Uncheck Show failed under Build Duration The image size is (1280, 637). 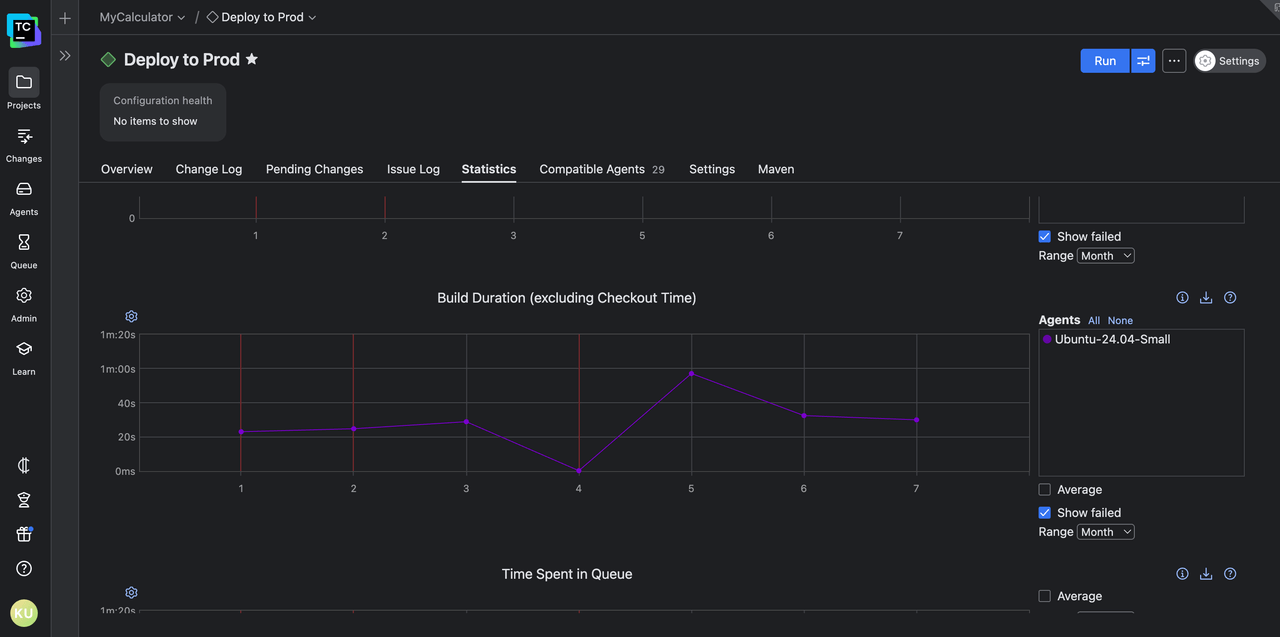pos(1045,513)
